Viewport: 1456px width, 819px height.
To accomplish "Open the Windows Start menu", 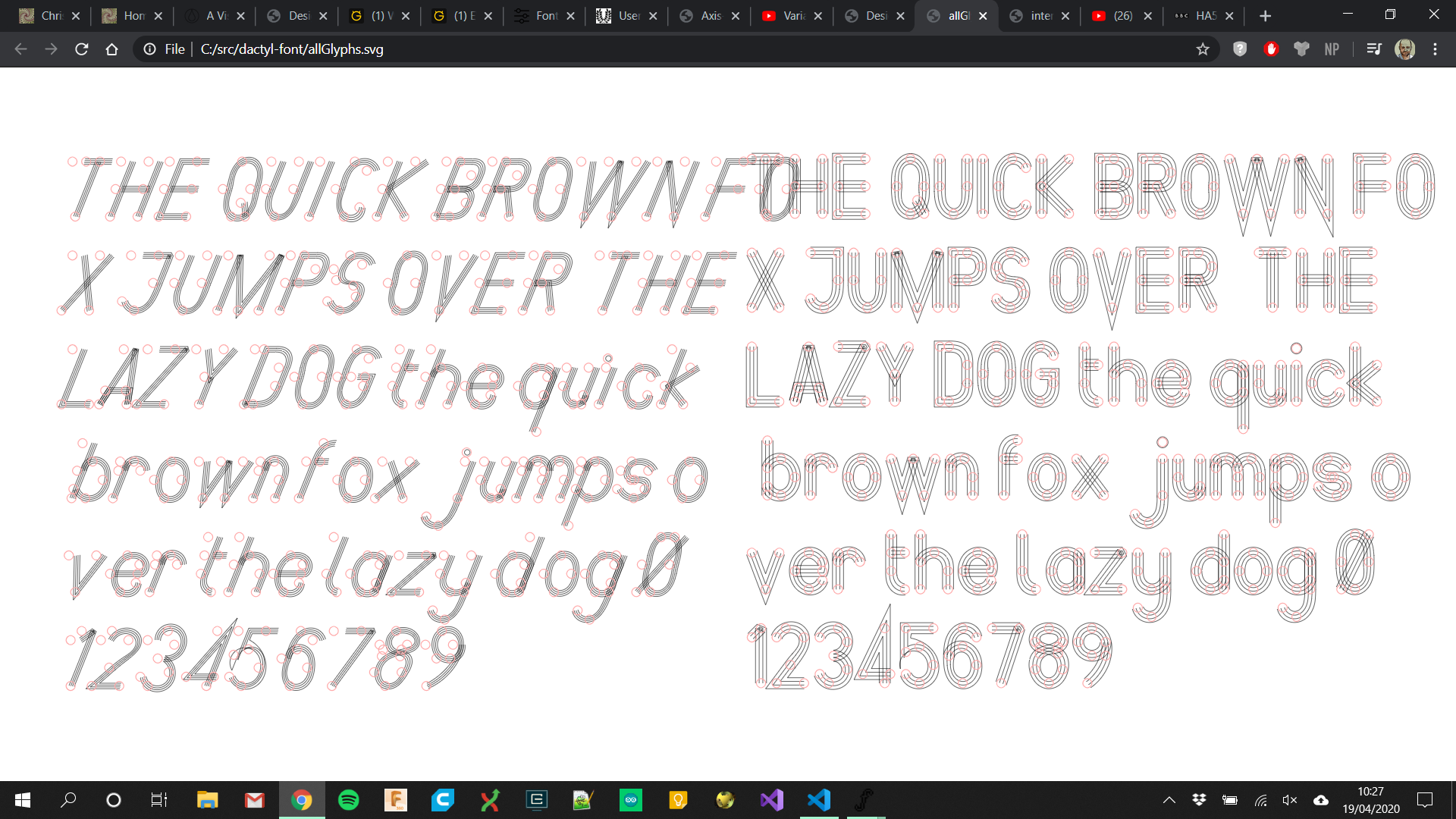I will click(23, 800).
